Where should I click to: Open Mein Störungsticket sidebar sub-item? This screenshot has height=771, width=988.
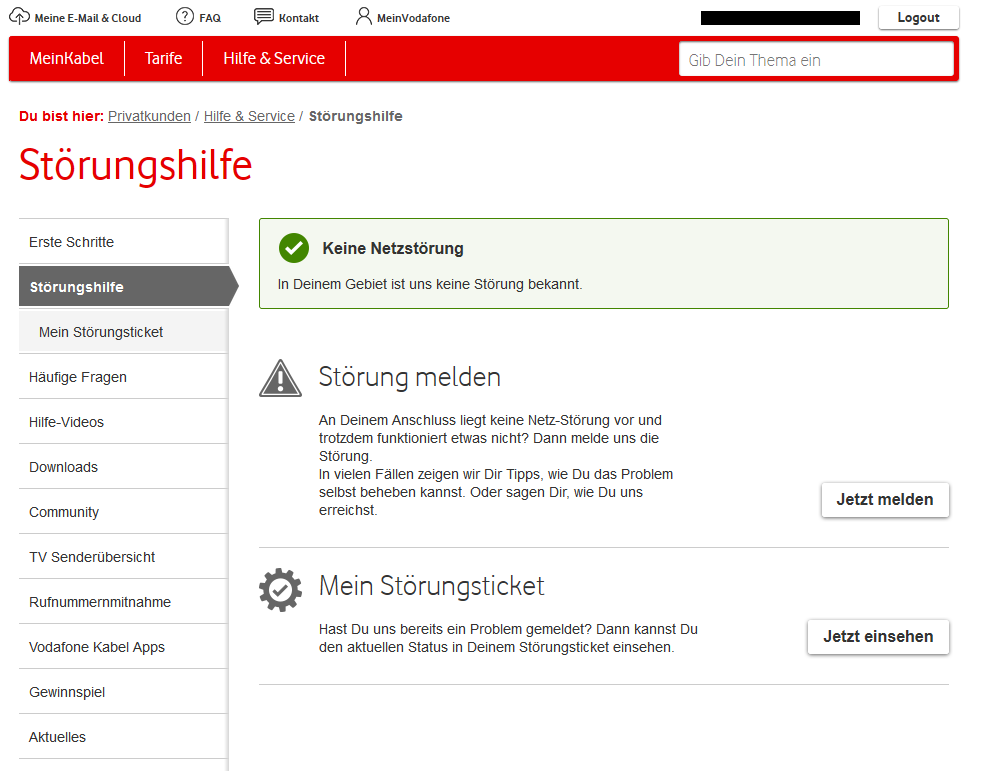[124, 332]
